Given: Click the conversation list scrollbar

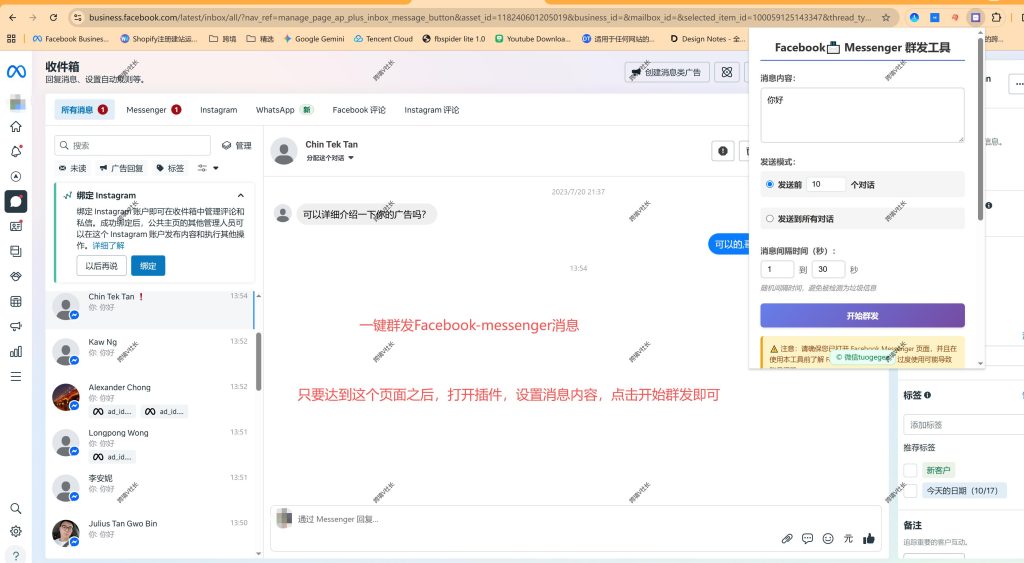Looking at the screenshot, I should [x=259, y=361].
